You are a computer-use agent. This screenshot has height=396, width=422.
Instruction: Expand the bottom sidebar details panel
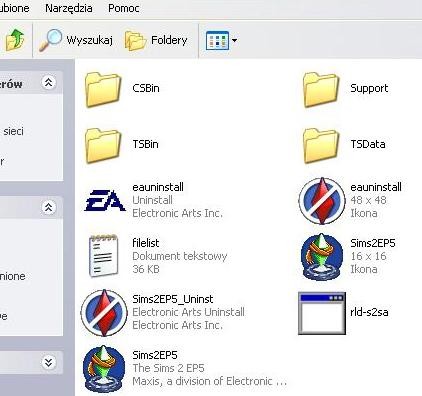[x=48, y=362]
